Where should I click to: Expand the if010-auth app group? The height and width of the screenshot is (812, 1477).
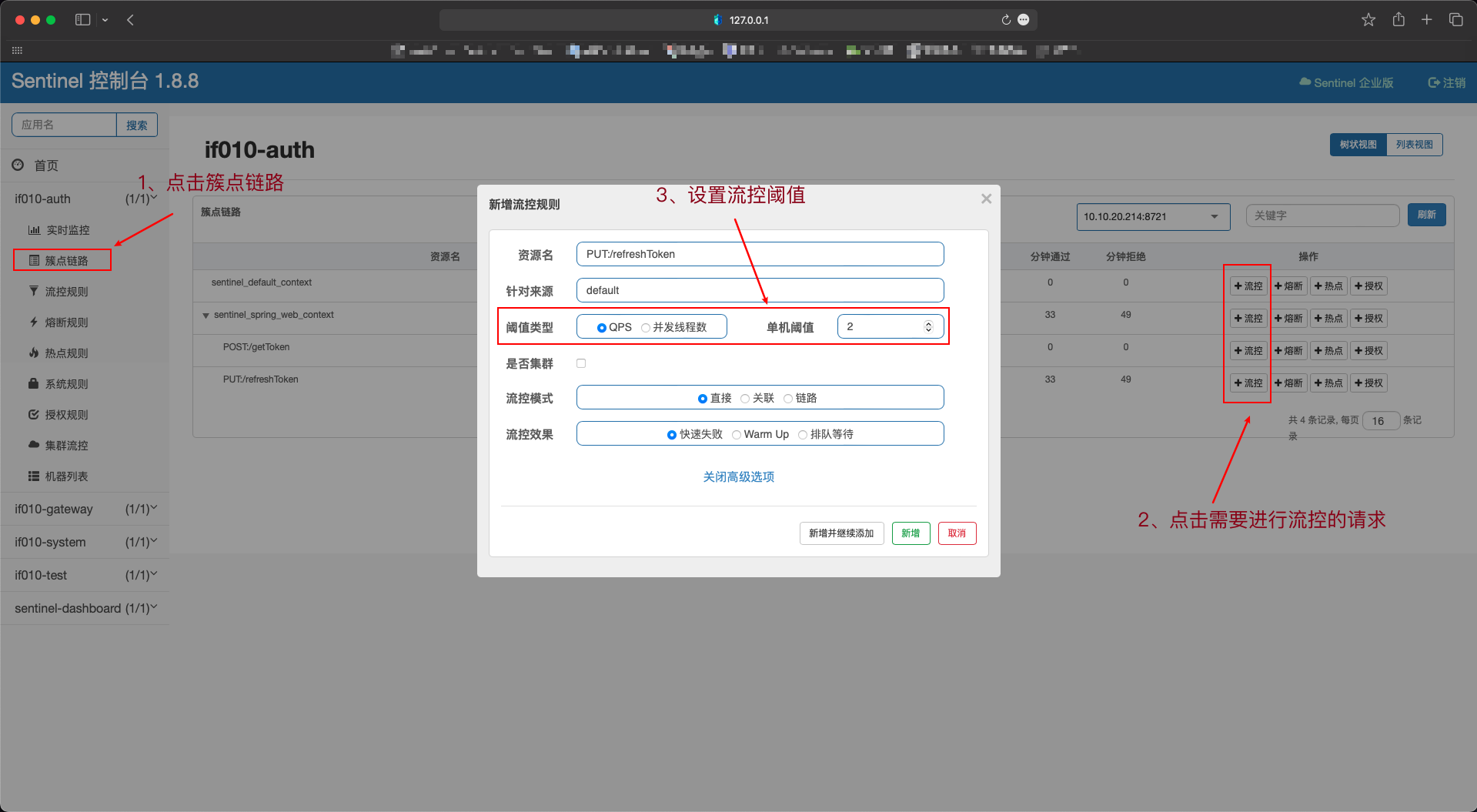point(85,199)
